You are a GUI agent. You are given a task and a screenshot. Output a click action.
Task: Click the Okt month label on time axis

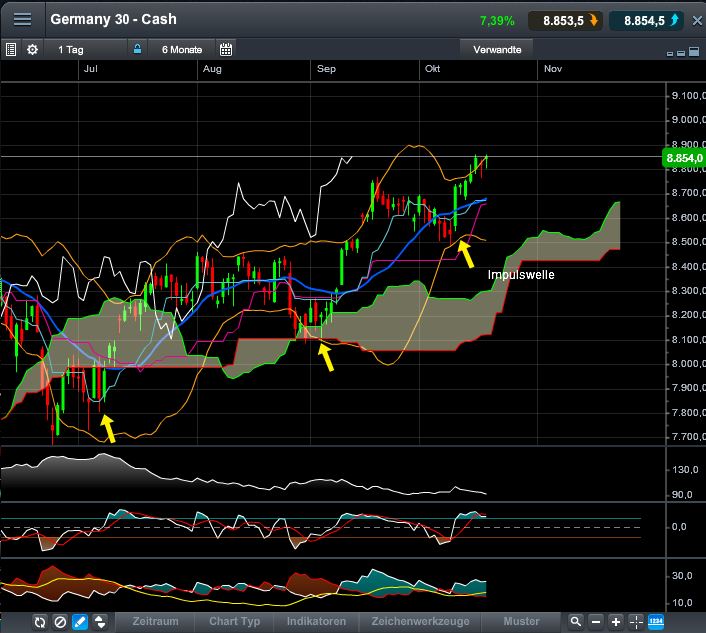pyautogui.click(x=432, y=69)
